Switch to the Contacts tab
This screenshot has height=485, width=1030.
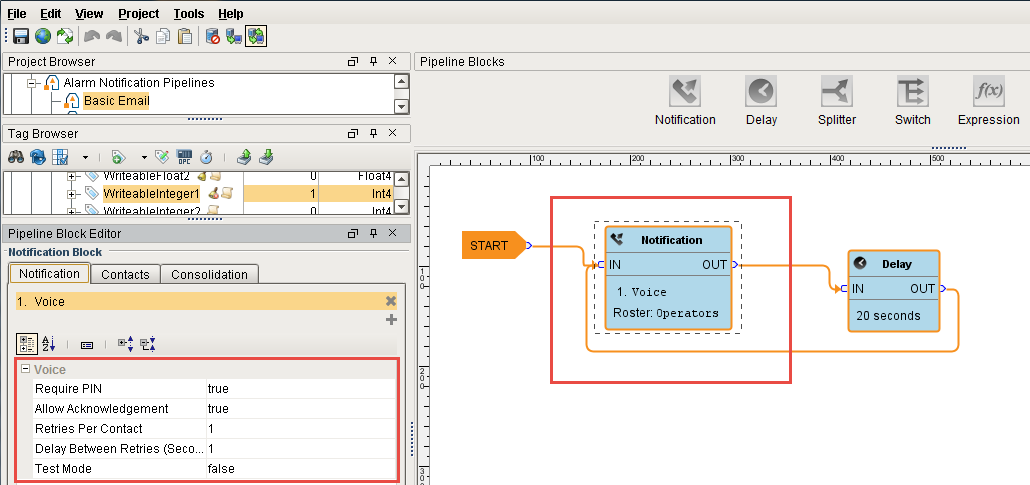(126, 274)
